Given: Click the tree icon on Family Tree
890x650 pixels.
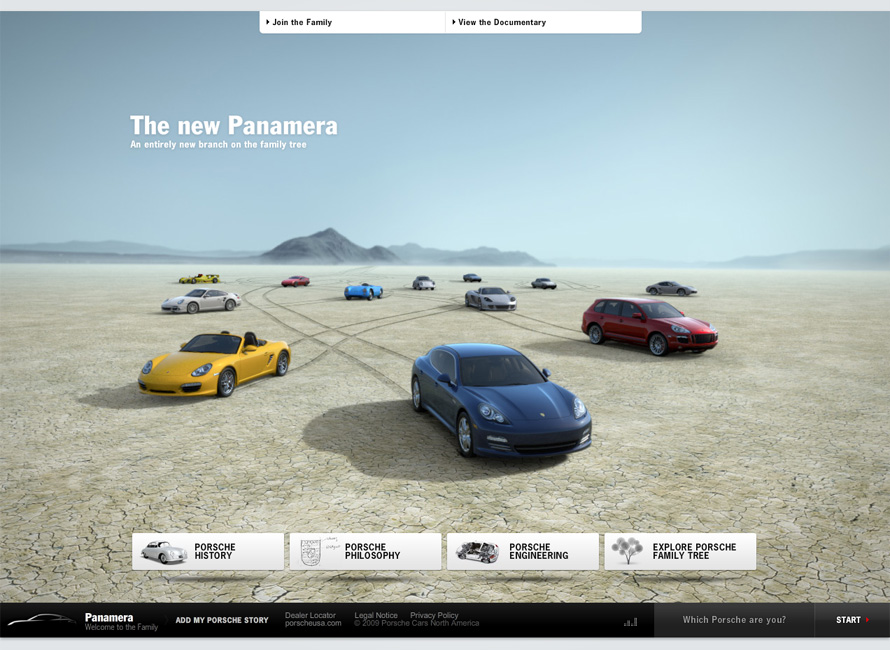Looking at the screenshot, I should tap(628, 551).
